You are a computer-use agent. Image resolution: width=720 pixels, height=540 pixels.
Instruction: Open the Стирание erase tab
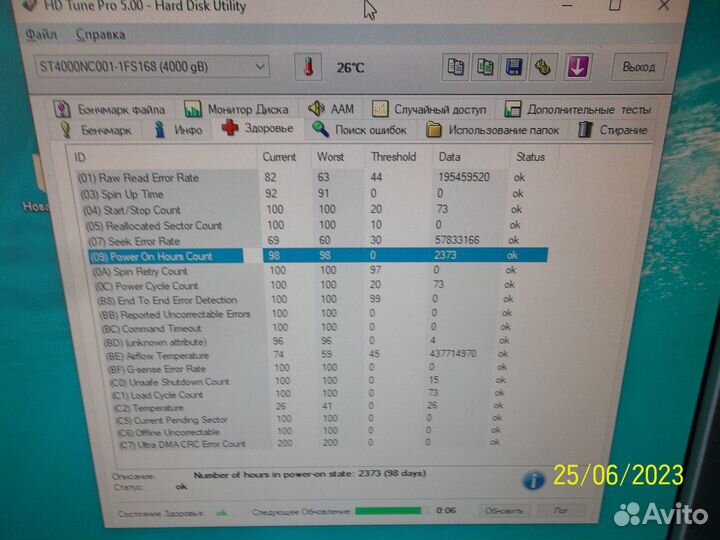click(613, 130)
